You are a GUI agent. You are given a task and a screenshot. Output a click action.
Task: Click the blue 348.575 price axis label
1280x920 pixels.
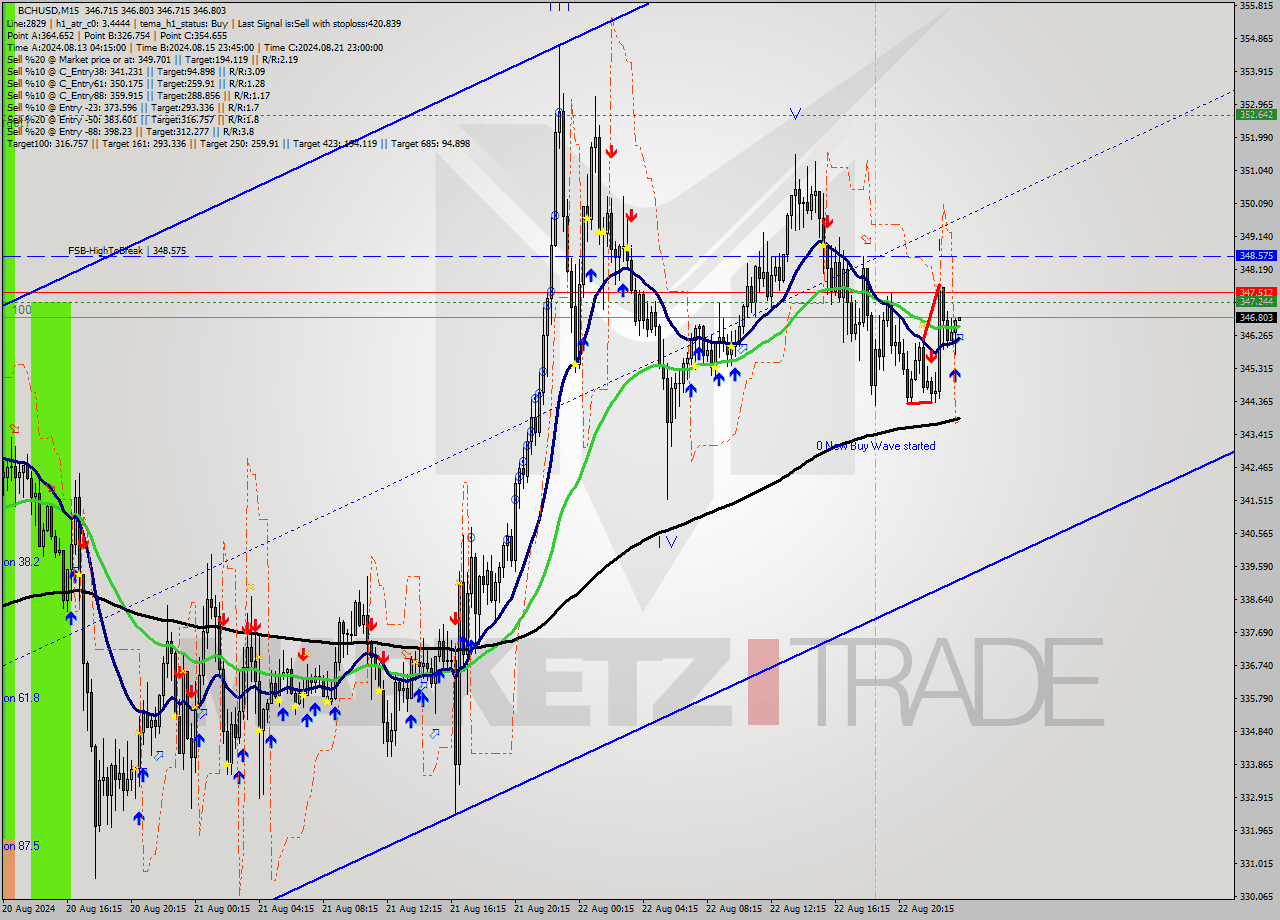click(1256, 256)
